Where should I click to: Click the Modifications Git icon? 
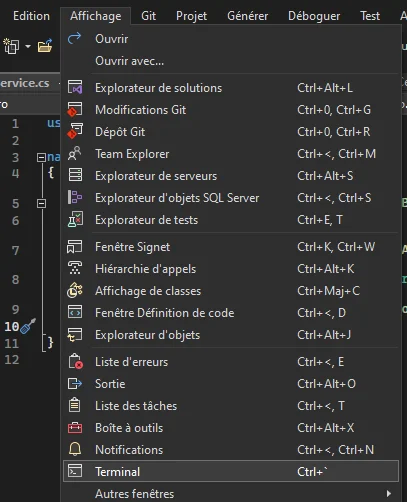tap(75, 109)
